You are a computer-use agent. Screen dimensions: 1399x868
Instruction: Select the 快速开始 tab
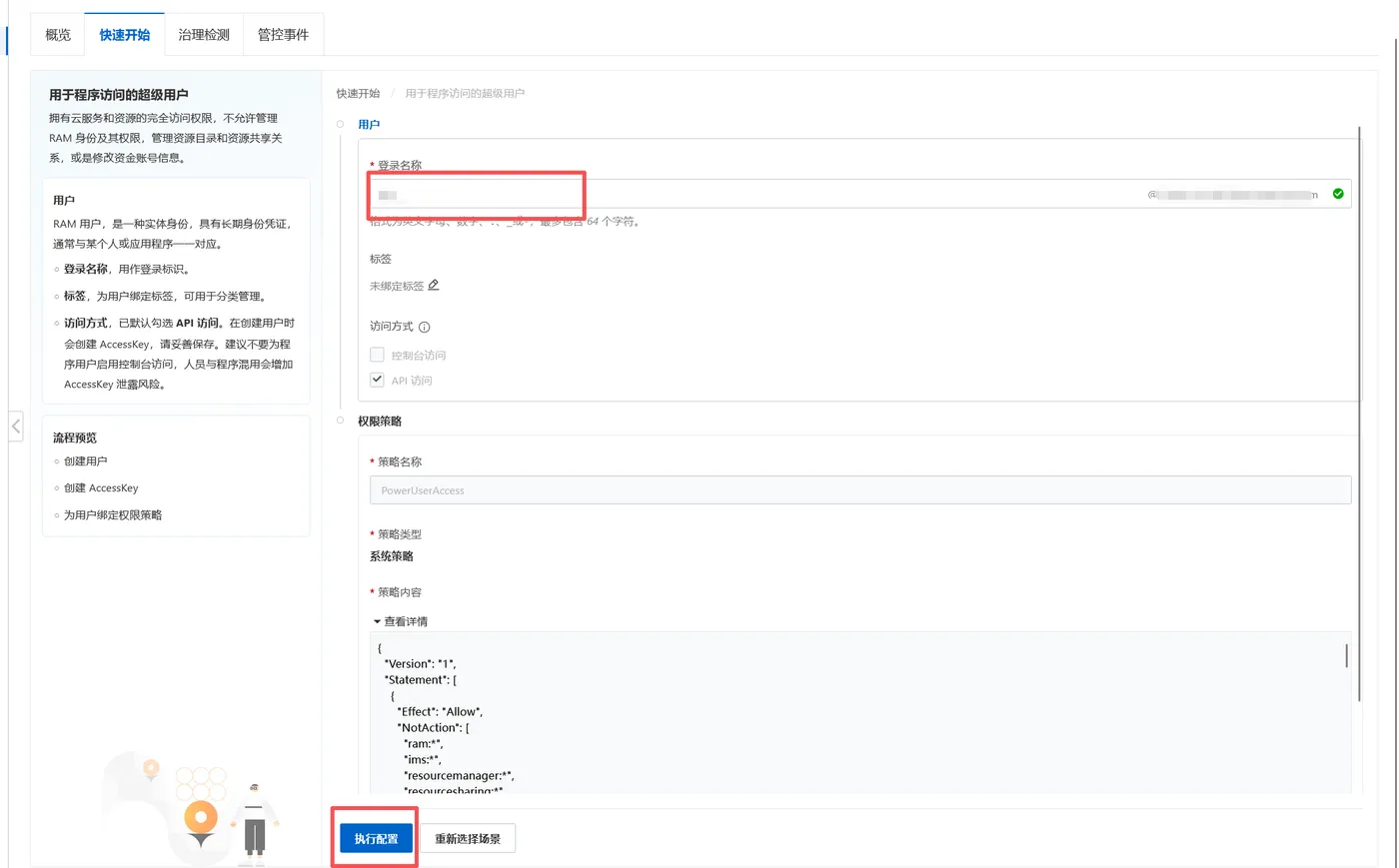coord(125,35)
